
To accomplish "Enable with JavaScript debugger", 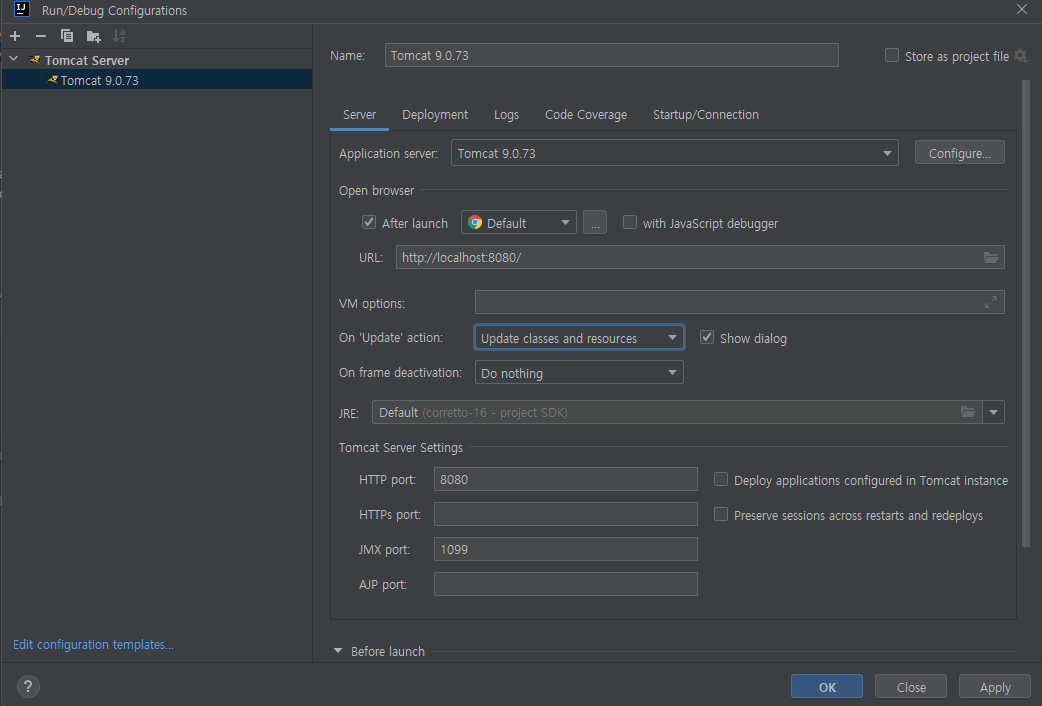I will [629, 222].
